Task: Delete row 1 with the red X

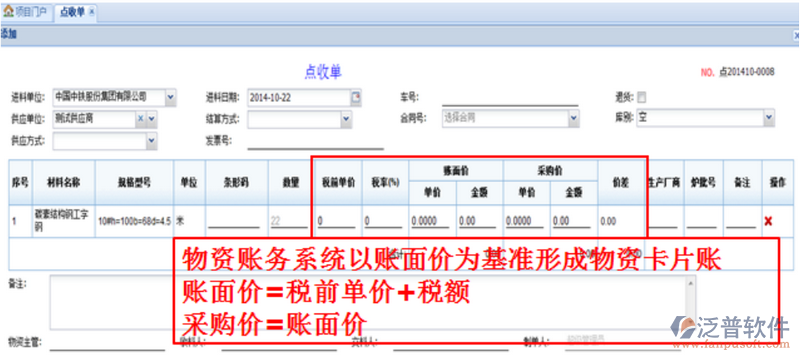Action: coord(768,221)
